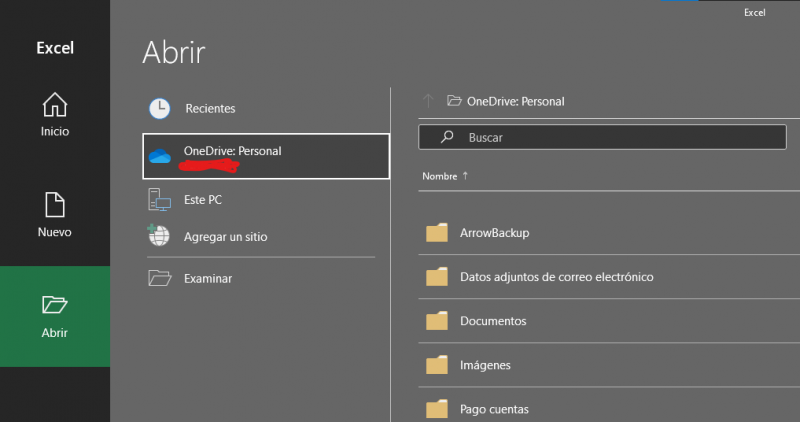800x422 pixels.
Task: Open the Documentos folder
Action: click(609, 321)
